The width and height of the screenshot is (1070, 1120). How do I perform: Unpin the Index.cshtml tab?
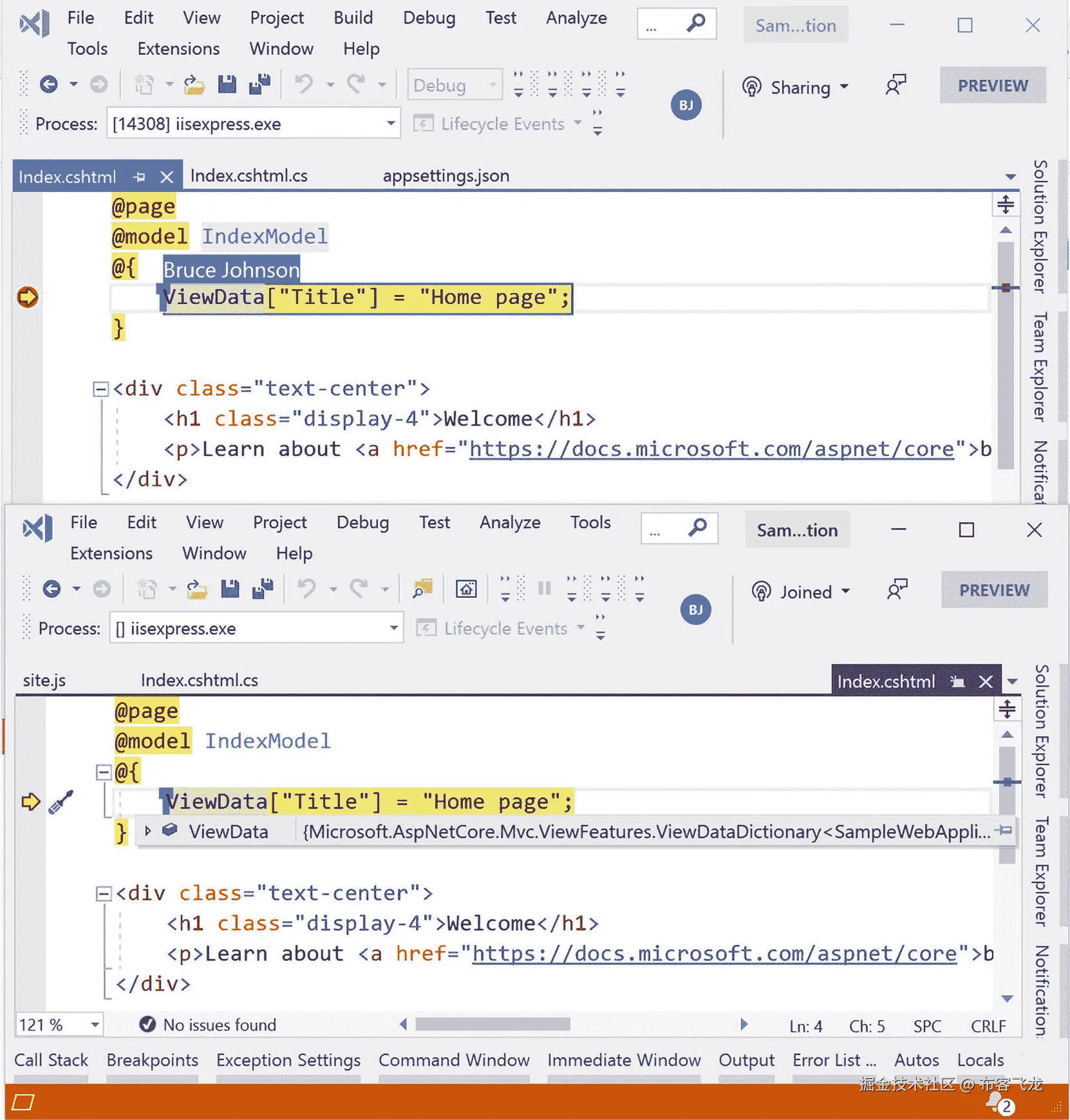coord(140,176)
